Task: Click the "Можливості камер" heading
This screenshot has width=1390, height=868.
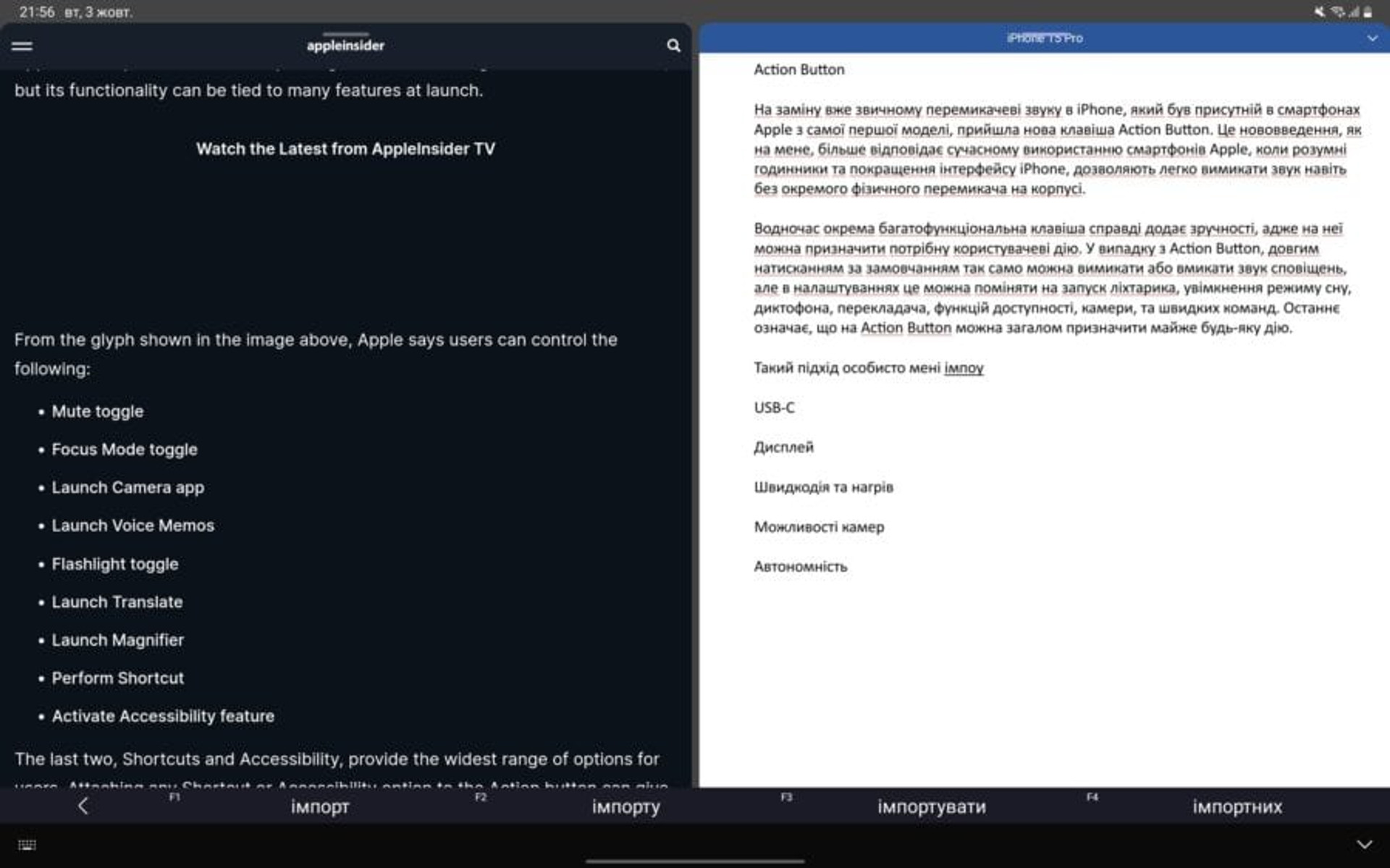Action: coord(819,527)
